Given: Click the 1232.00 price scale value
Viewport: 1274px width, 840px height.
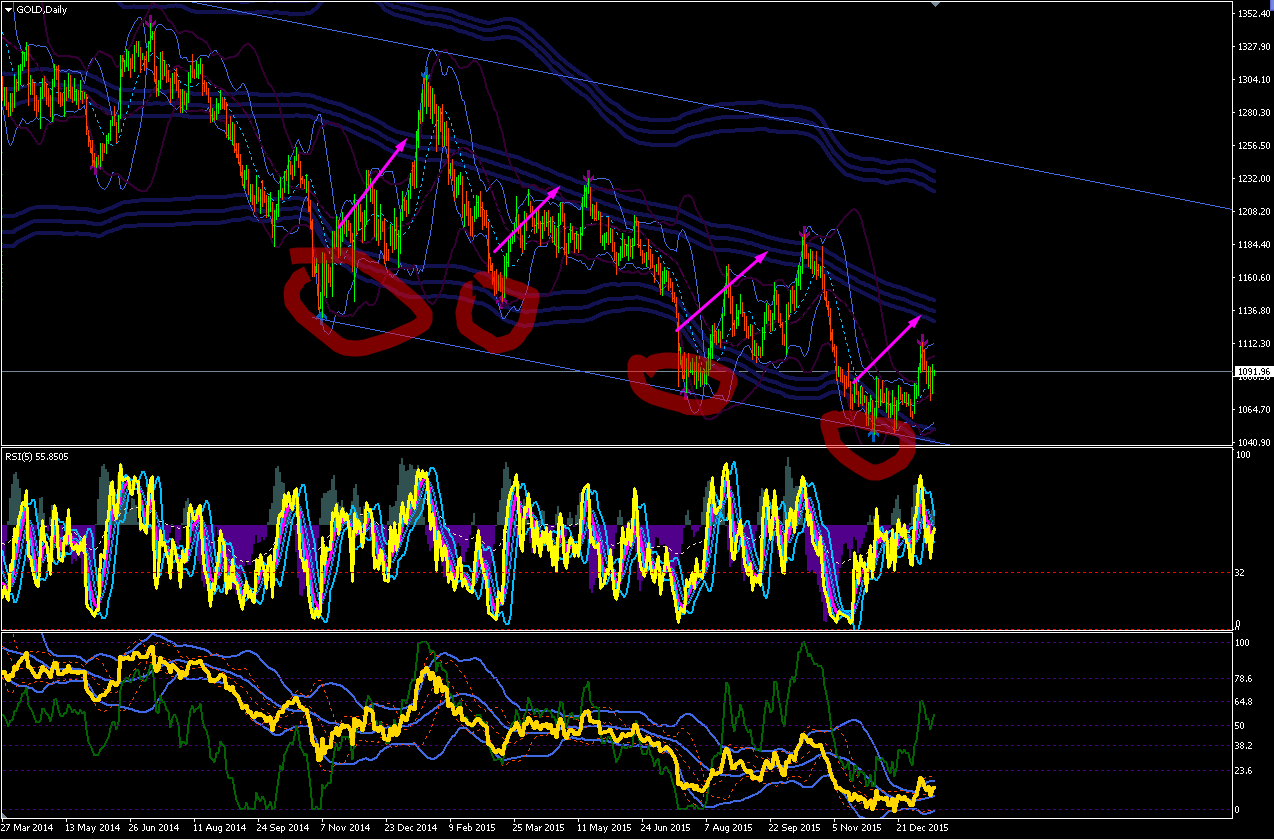Looking at the screenshot, I should (x=1253, y=179).
